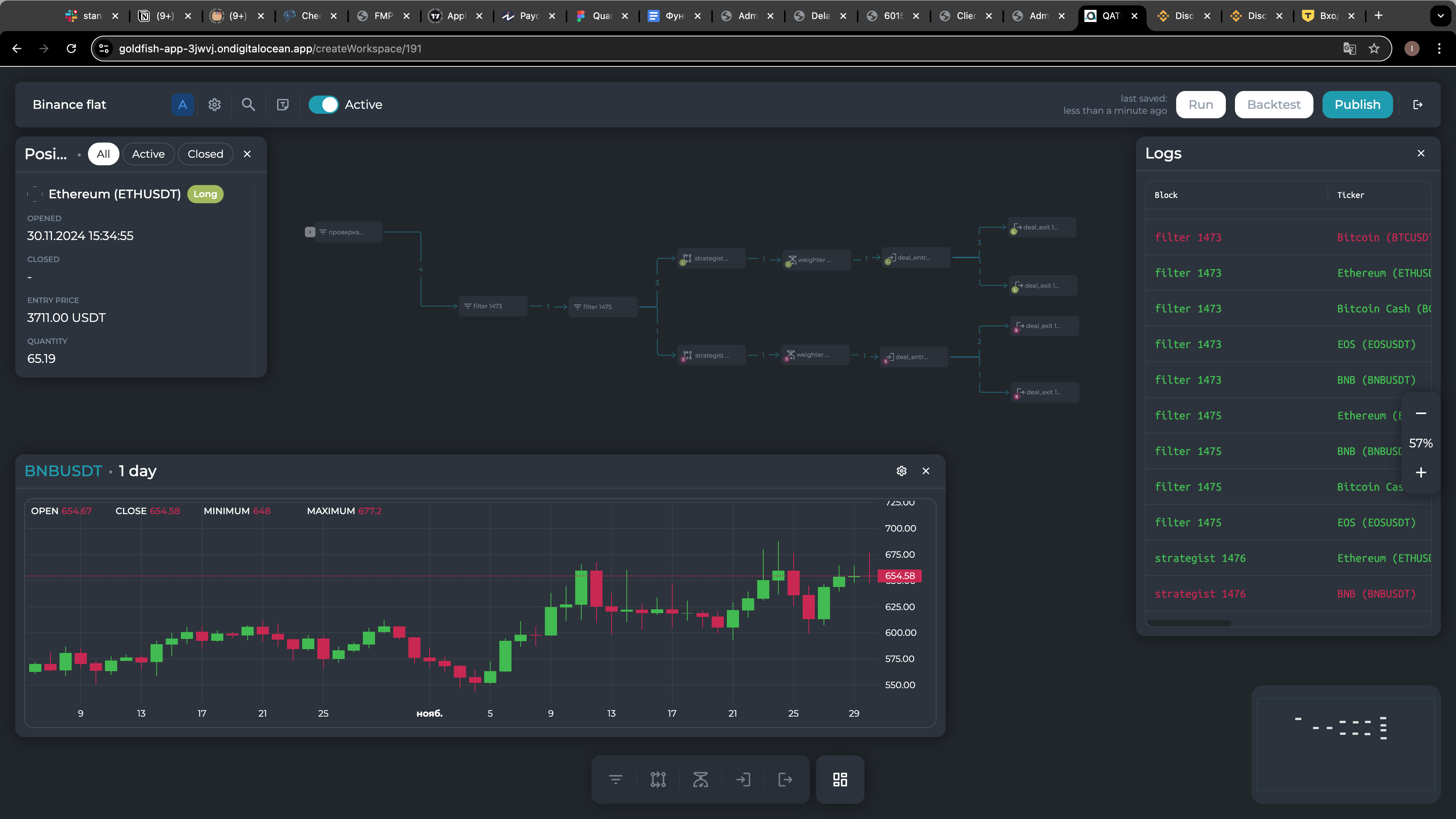The height and width of the screenshot is (819, 1456).
Task: Click the exit workspace icon next to Publish
Action: point(1418,105)
